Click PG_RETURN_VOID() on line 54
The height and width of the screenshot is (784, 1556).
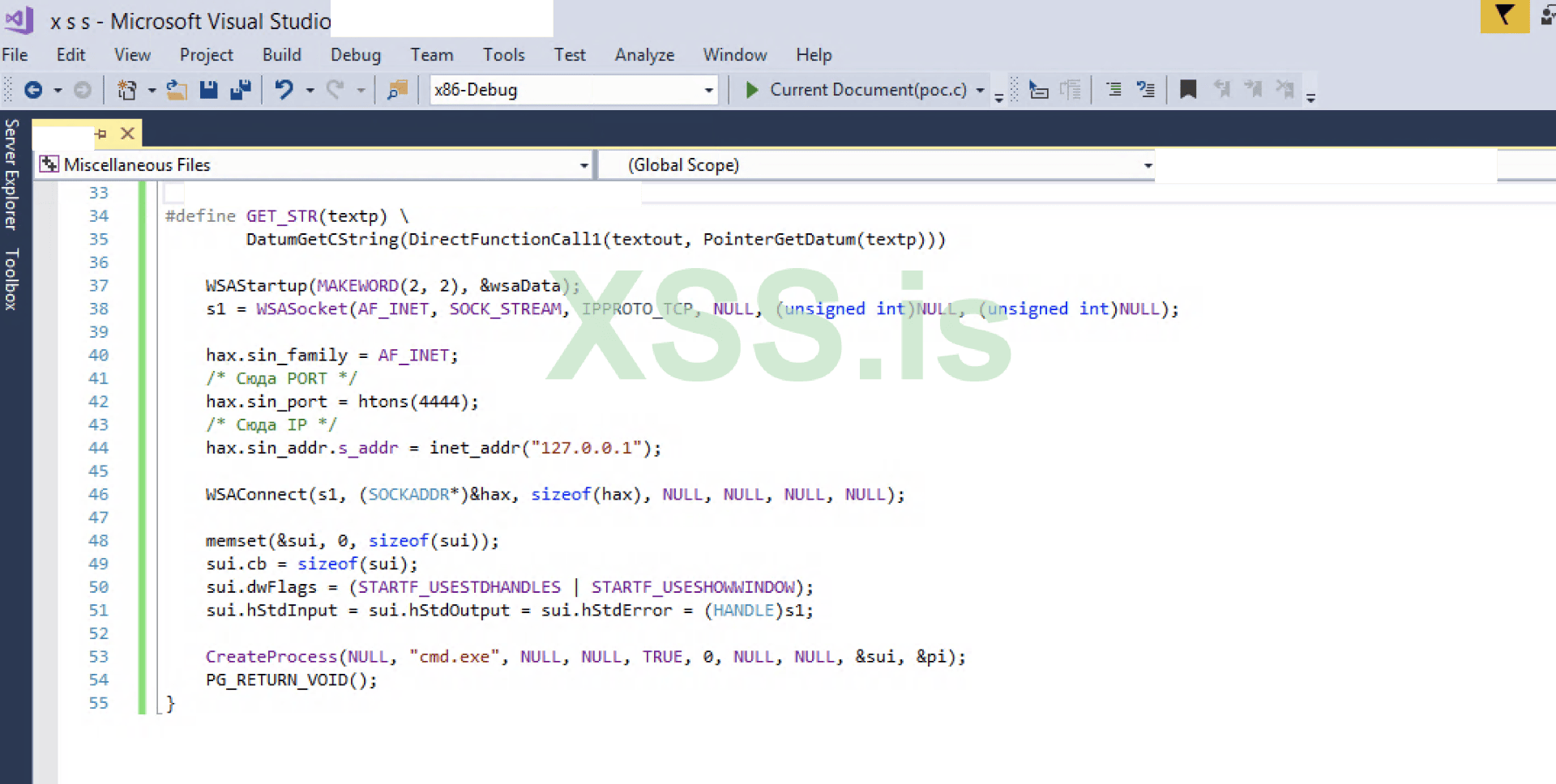(287, 680)
